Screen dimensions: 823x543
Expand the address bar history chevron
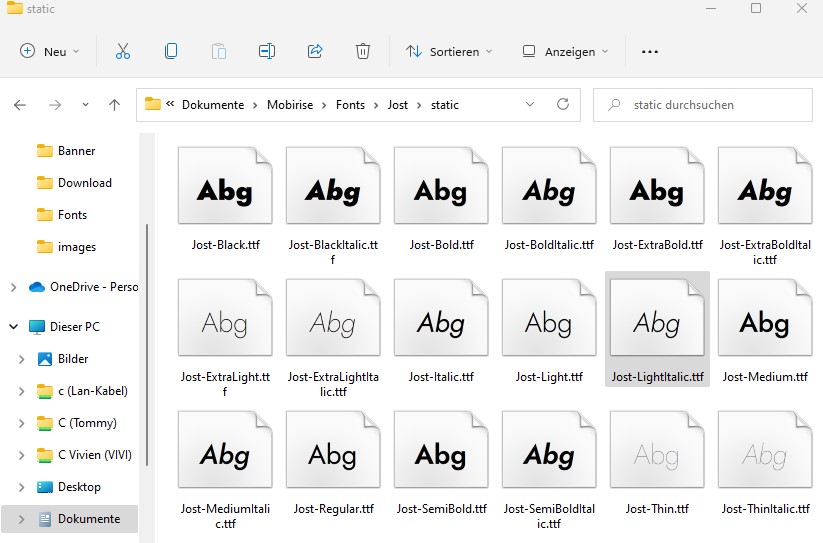pyautogui.click(x=529, y=105)
